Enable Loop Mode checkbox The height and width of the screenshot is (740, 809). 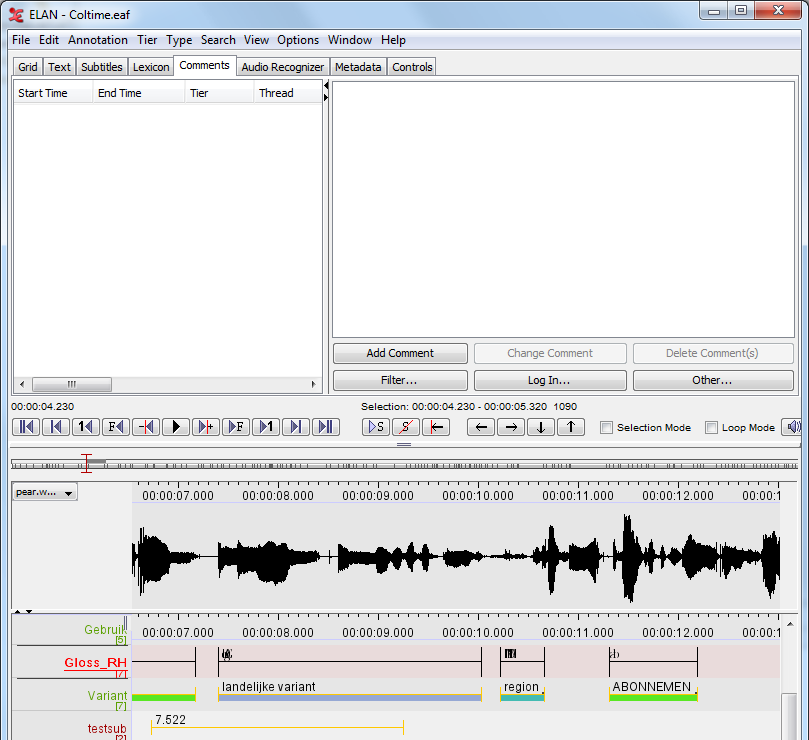[x=711, y=428]
